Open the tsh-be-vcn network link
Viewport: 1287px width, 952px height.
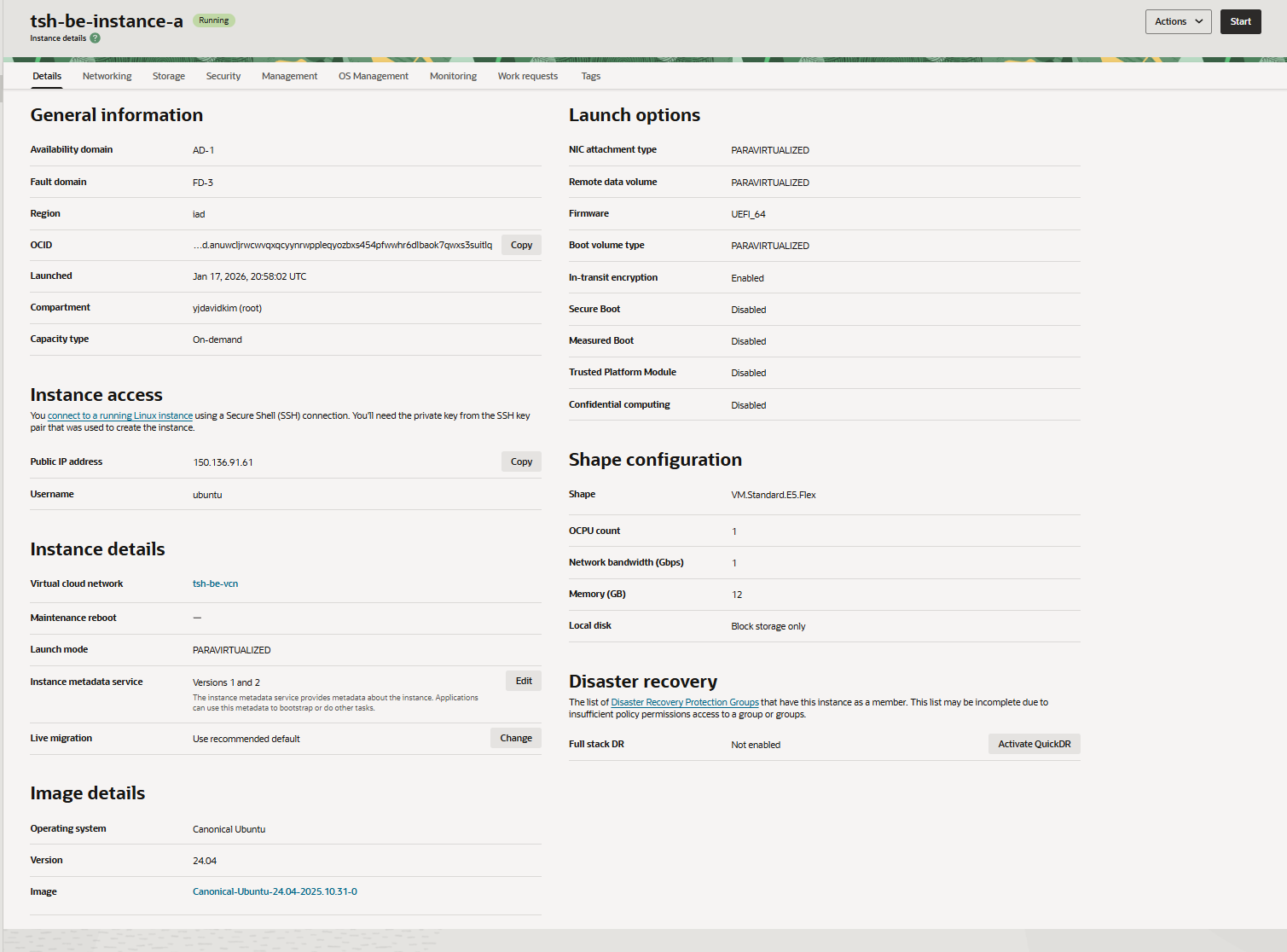coord(215,584)
